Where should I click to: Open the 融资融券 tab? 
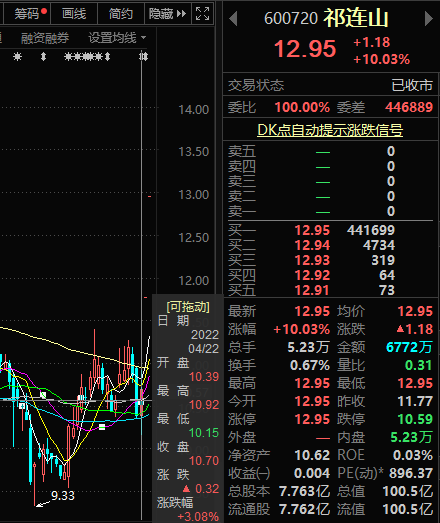(45, 38)
